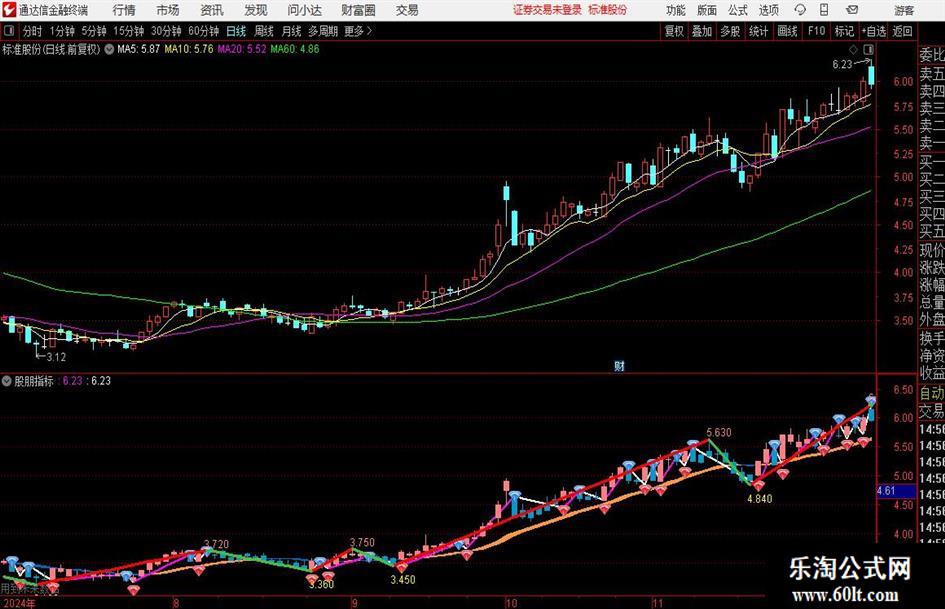Click the 标准股份(日线 前复权) chart title
This screenshot has width=945, height=609.
[x=51, y=49]
